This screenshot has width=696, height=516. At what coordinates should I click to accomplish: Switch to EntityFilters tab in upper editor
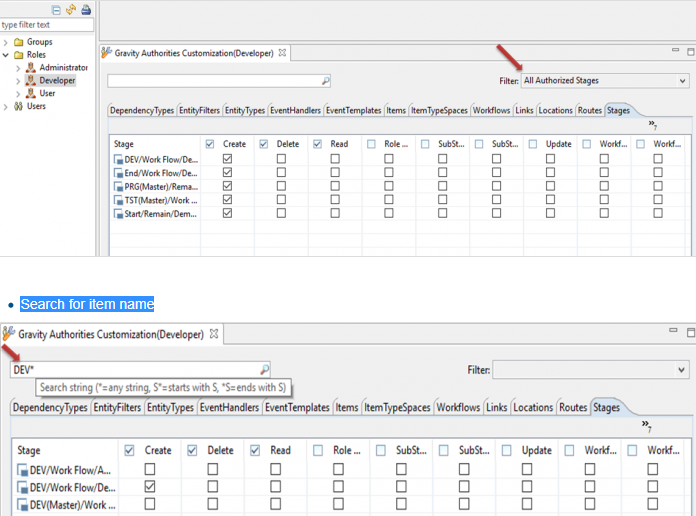click(x=199, y=110)
